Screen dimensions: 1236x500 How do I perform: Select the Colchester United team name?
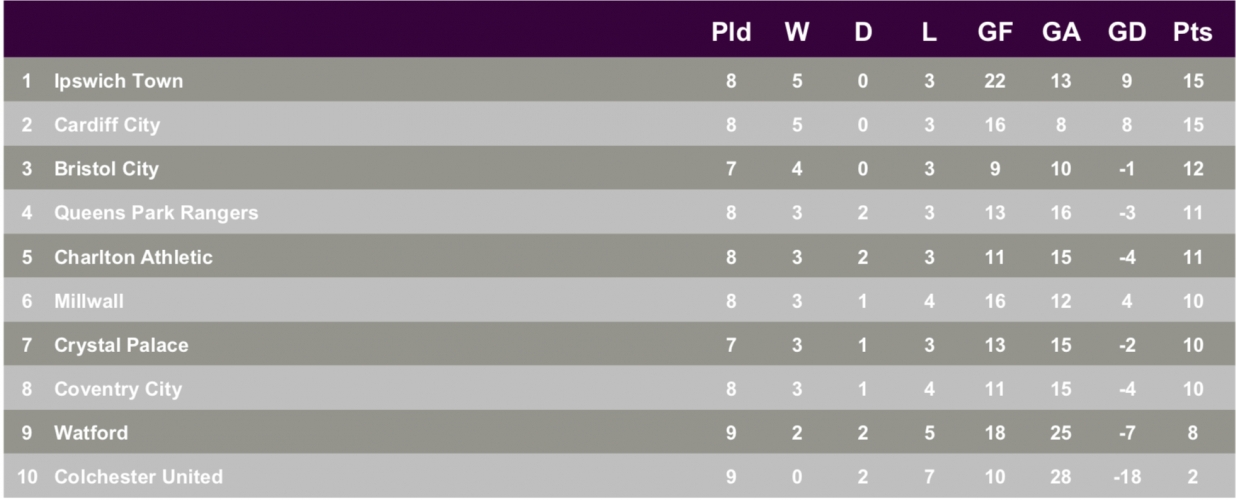pyautogui.click(x=139, y=477)
